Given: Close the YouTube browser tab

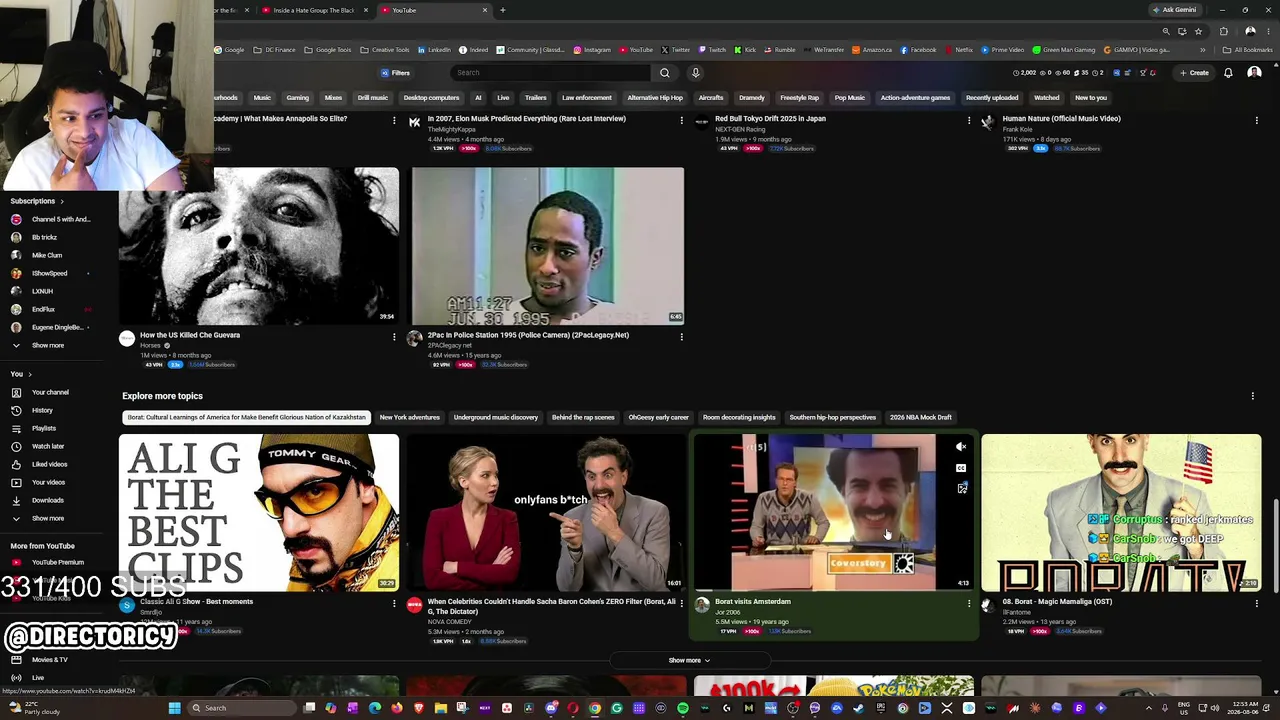Looking at the screenshot, I should tap(485, 10).
